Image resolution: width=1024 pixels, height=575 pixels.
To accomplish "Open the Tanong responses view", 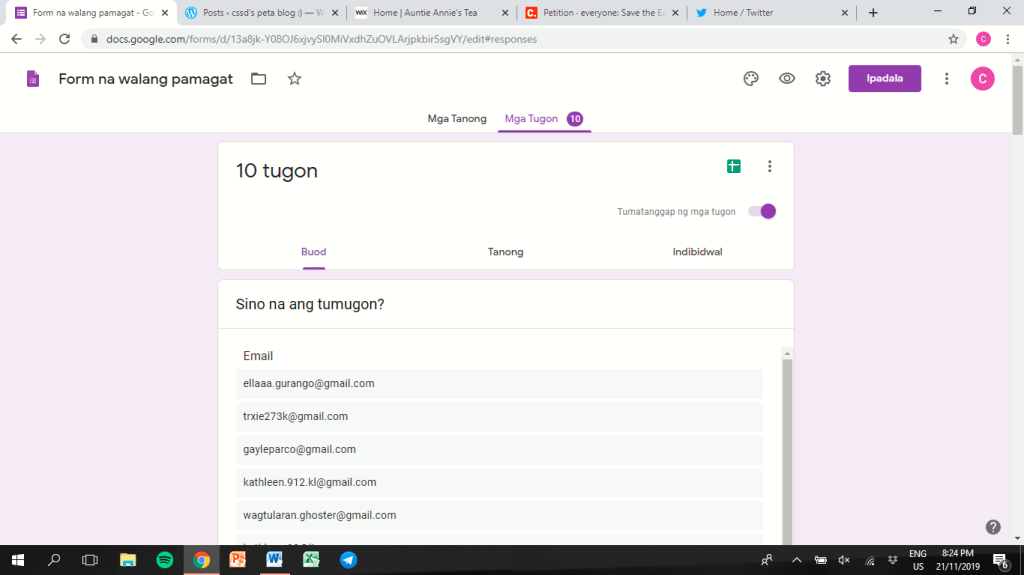I will click(505, 252).
